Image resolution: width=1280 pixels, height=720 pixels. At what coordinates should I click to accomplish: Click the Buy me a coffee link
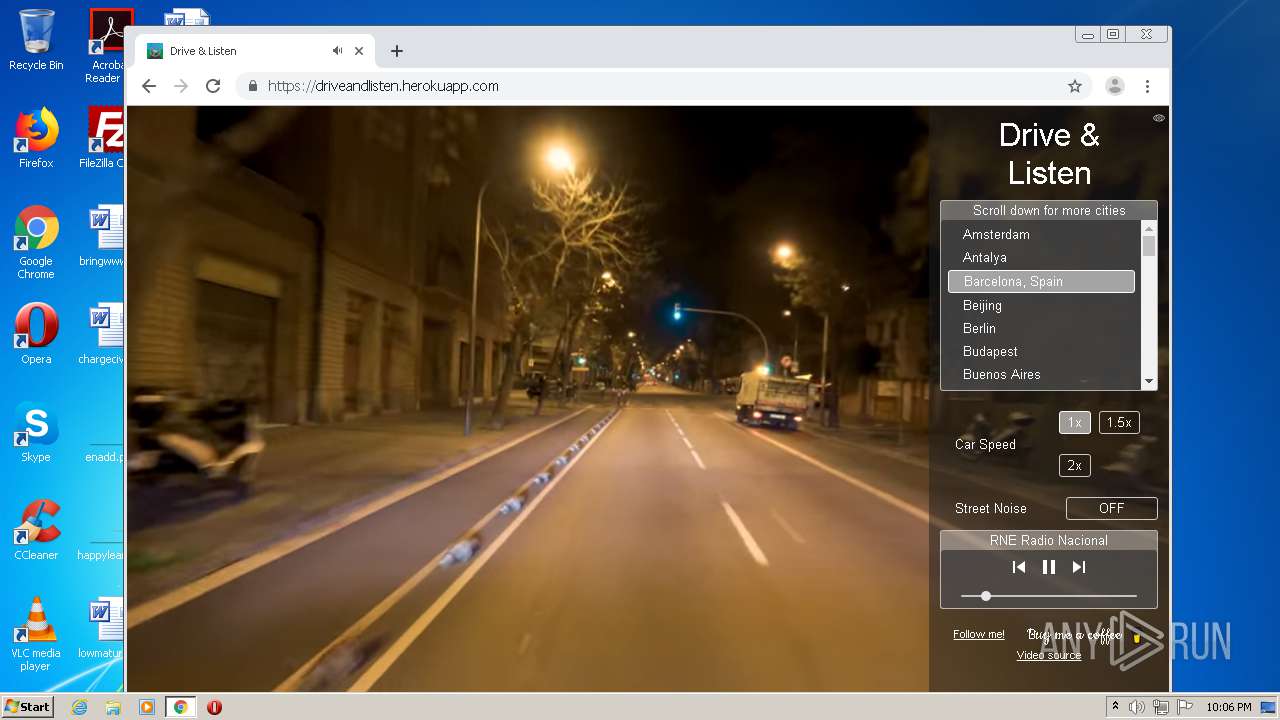click(x=1084, y=635)
